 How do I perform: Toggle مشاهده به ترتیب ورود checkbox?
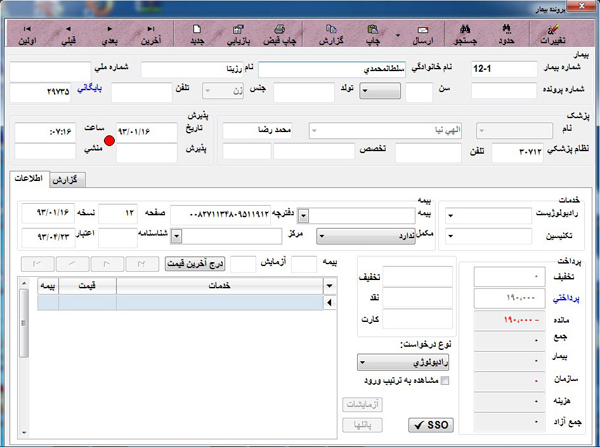coord(445,380)
